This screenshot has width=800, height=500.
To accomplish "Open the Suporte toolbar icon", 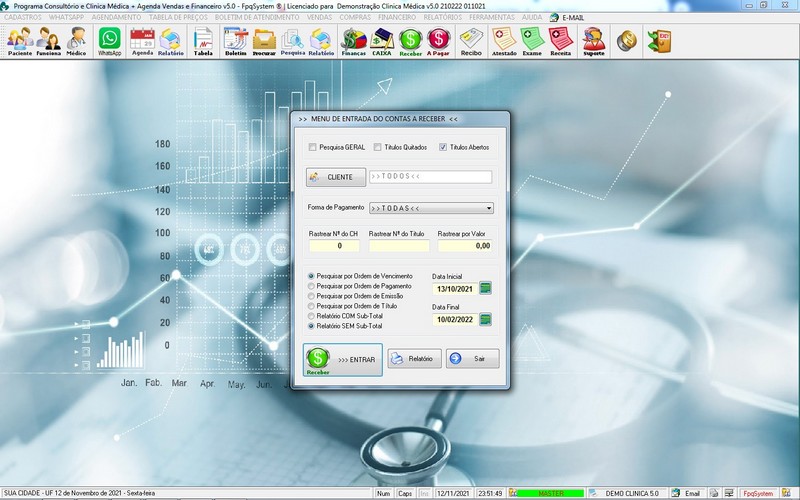I will tap(594, 41).
